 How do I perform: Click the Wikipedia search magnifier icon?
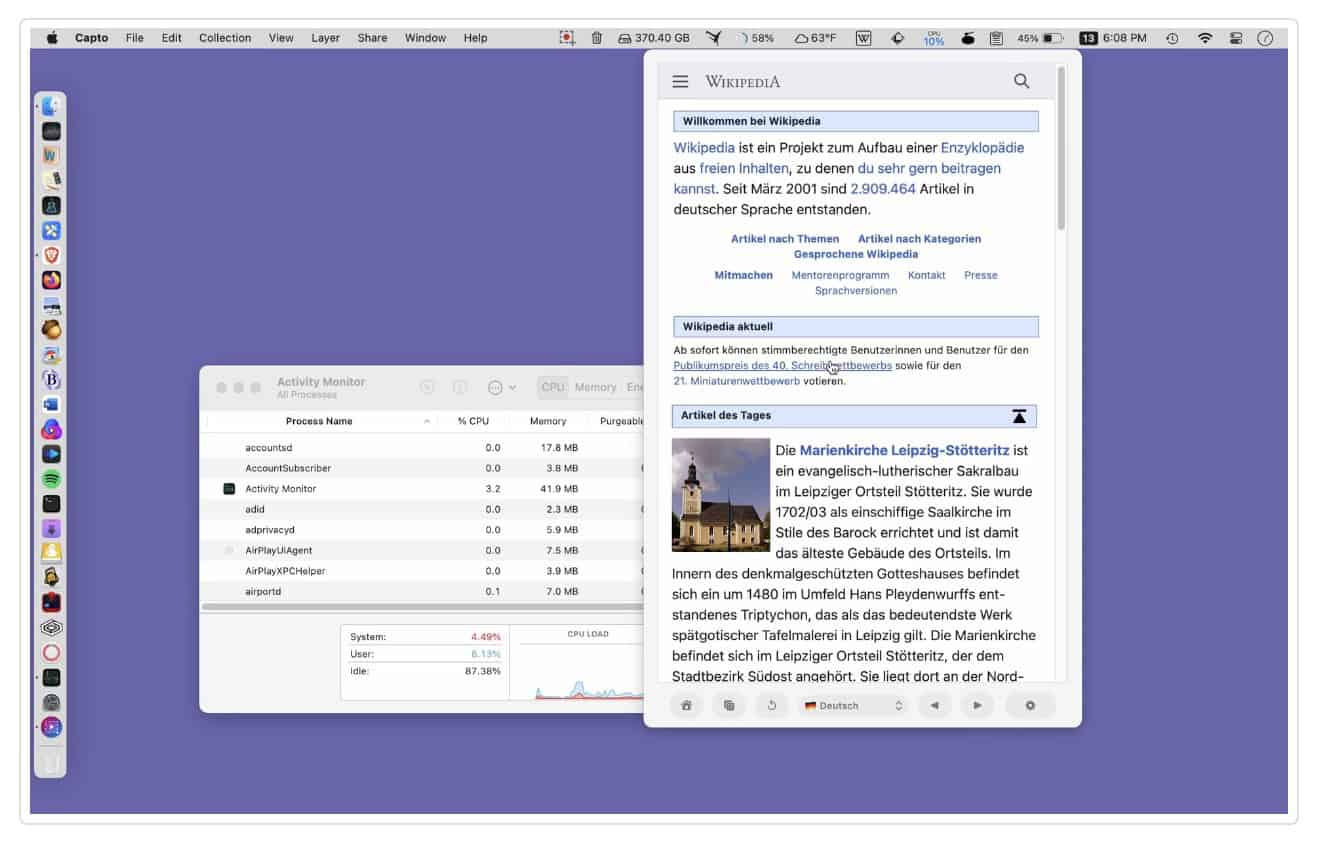(x=1021, y=81)
